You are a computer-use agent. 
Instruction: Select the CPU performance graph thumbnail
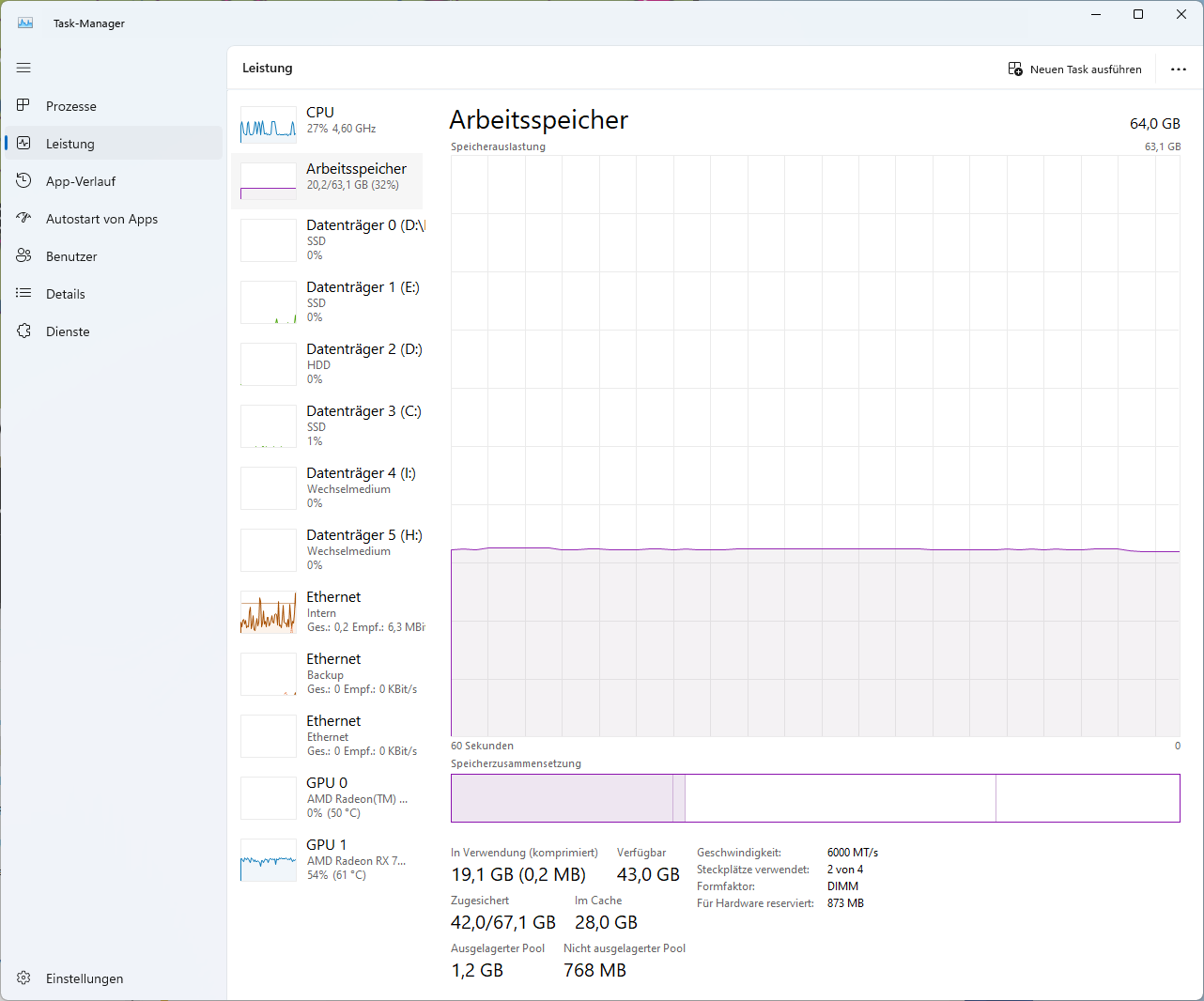click(x=269, y=125)
